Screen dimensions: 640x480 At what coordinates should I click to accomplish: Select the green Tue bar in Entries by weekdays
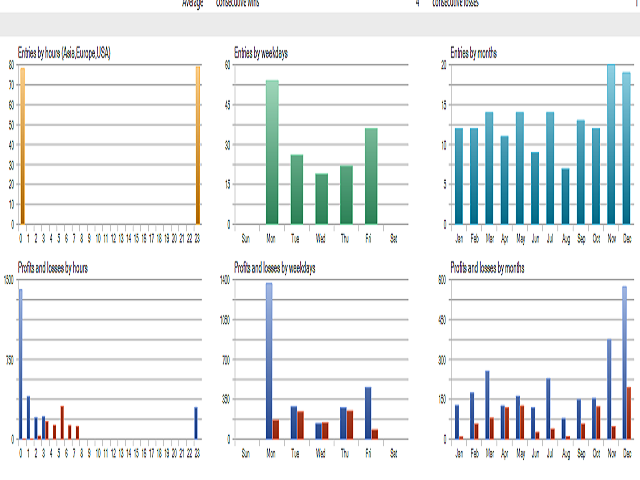tap(297, 189)
